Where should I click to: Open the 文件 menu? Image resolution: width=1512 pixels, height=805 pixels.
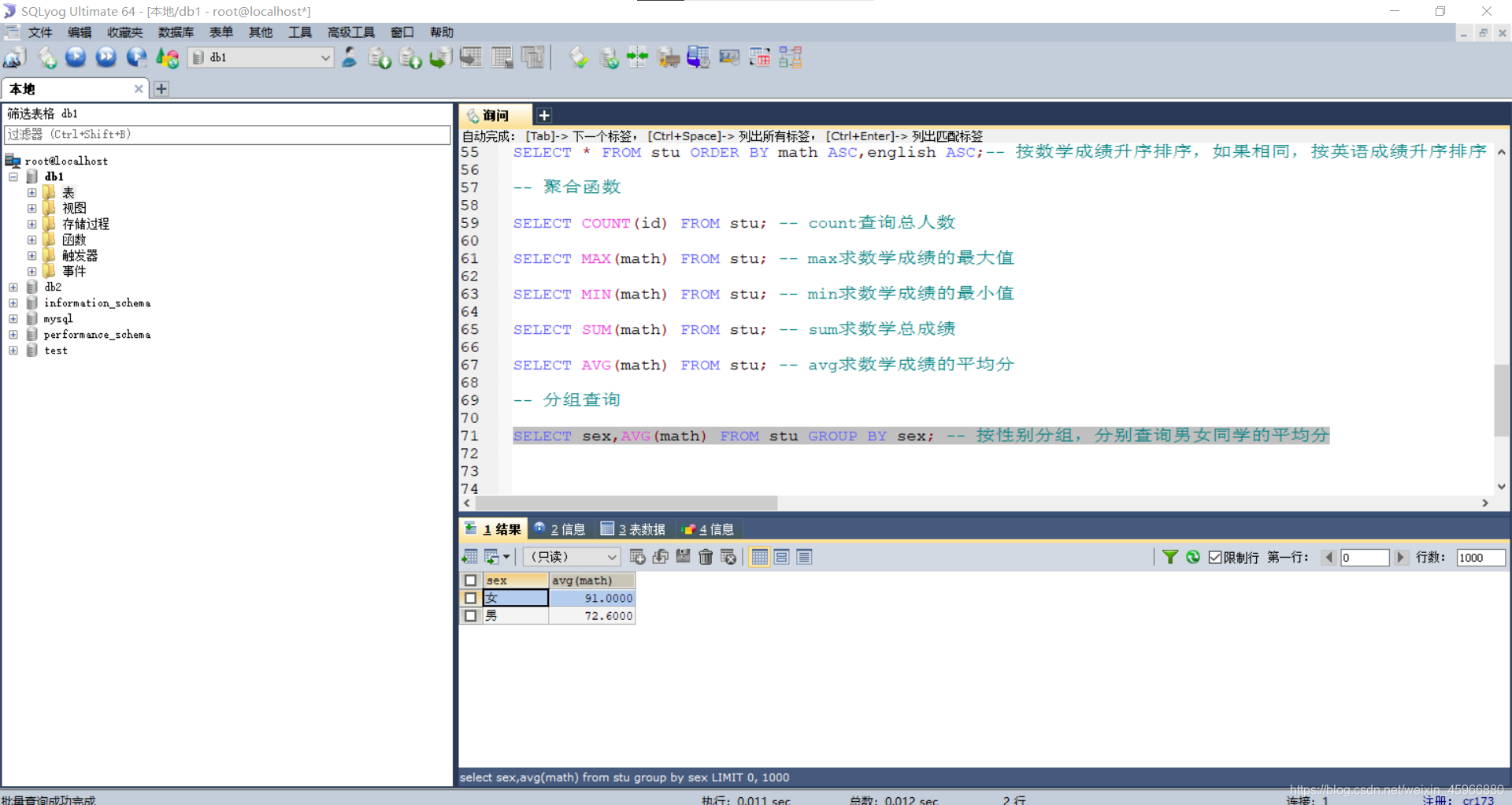tap(40, 32)
